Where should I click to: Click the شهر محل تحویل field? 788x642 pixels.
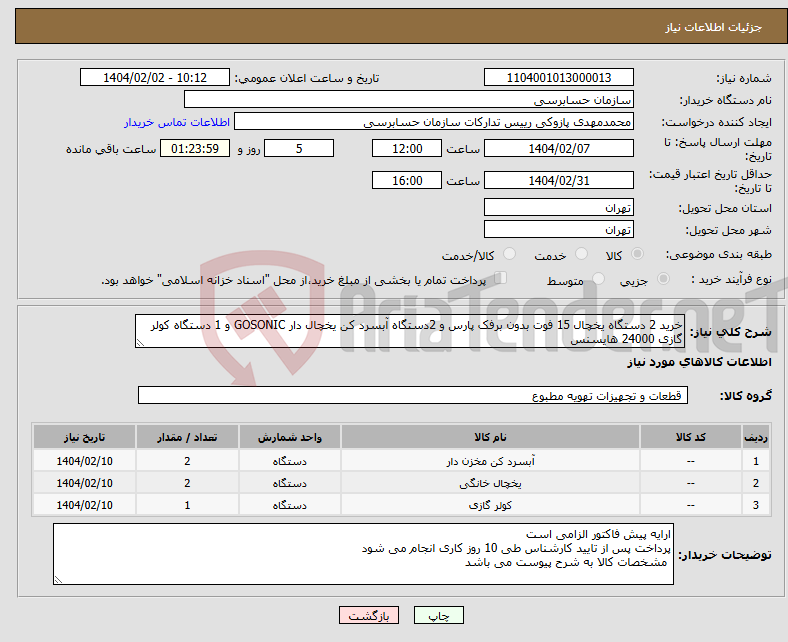pyautogui.click(x=559, y=229)
